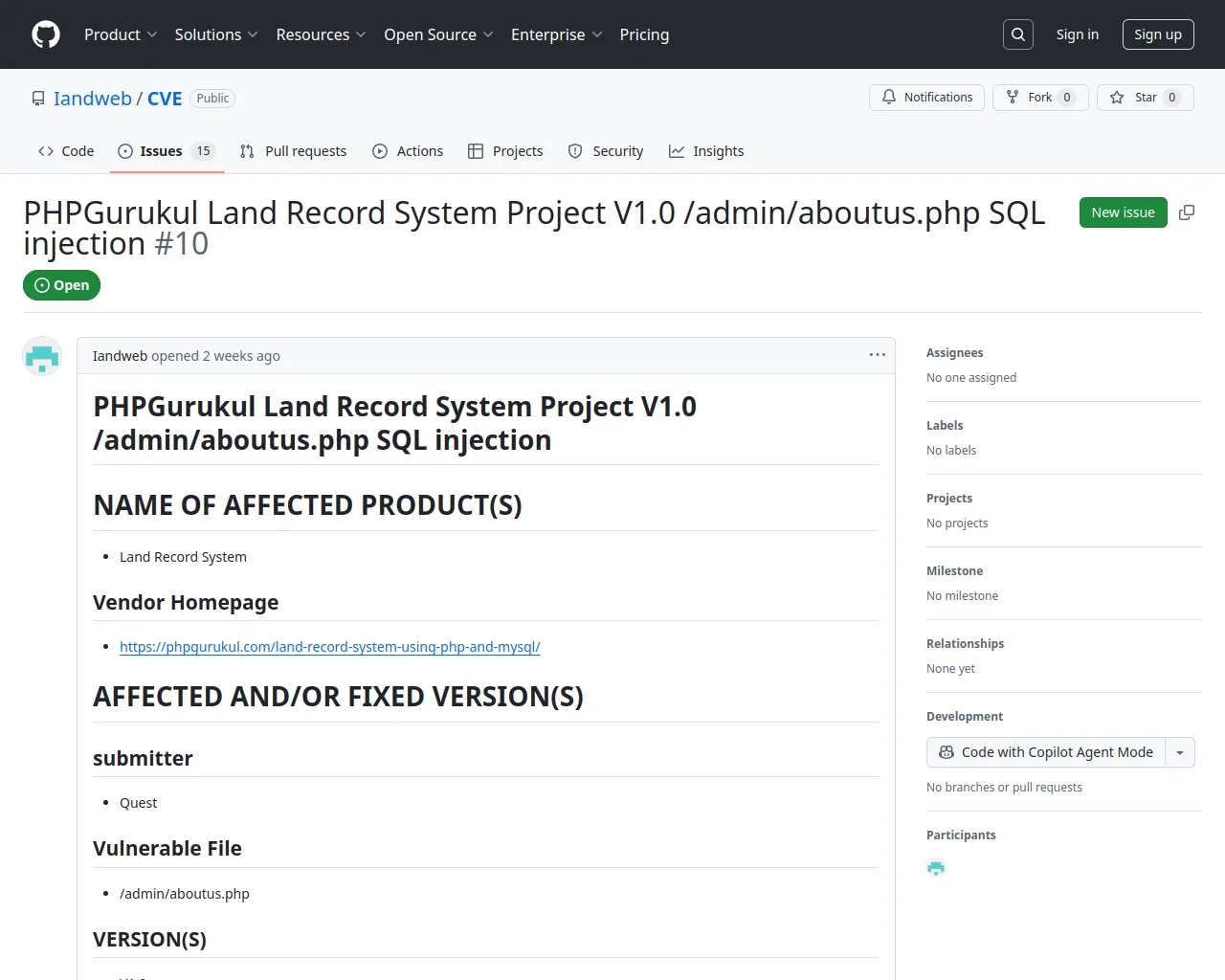Open the comment three-dots options menu
Screen dimensions: 1225x980
878,355
